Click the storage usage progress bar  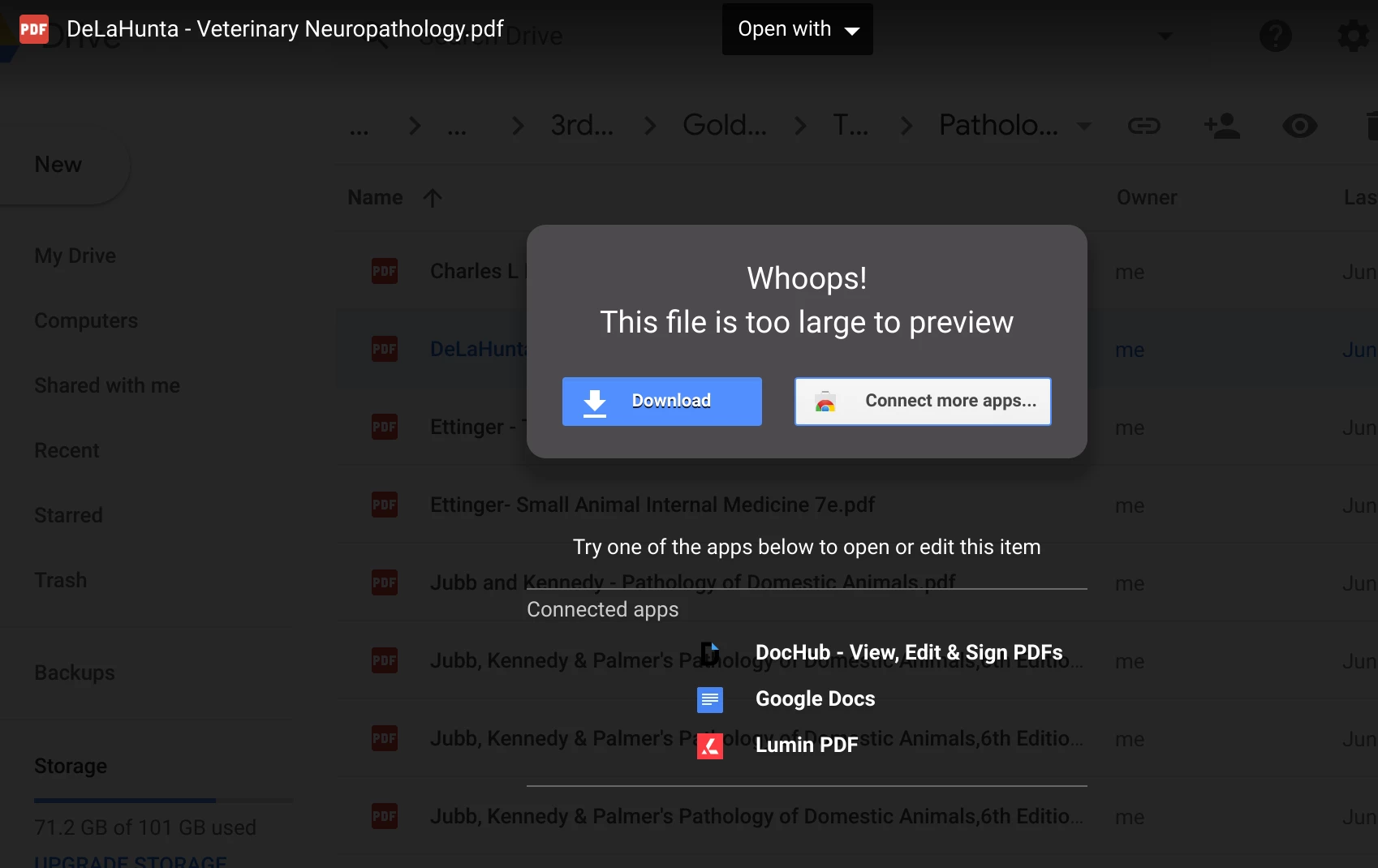coord(163,801)
